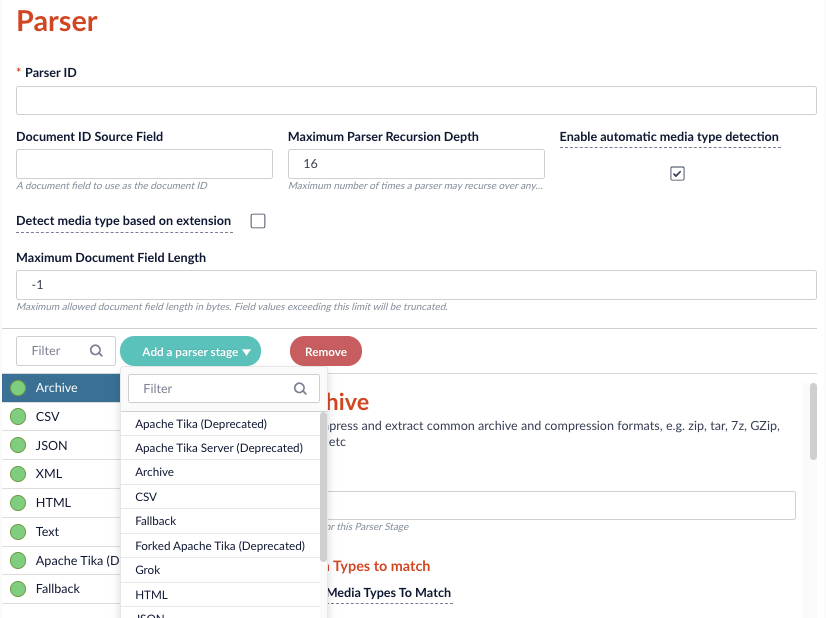Click the Maximum Parser Recursion Depth field

(x=416, y=164)
